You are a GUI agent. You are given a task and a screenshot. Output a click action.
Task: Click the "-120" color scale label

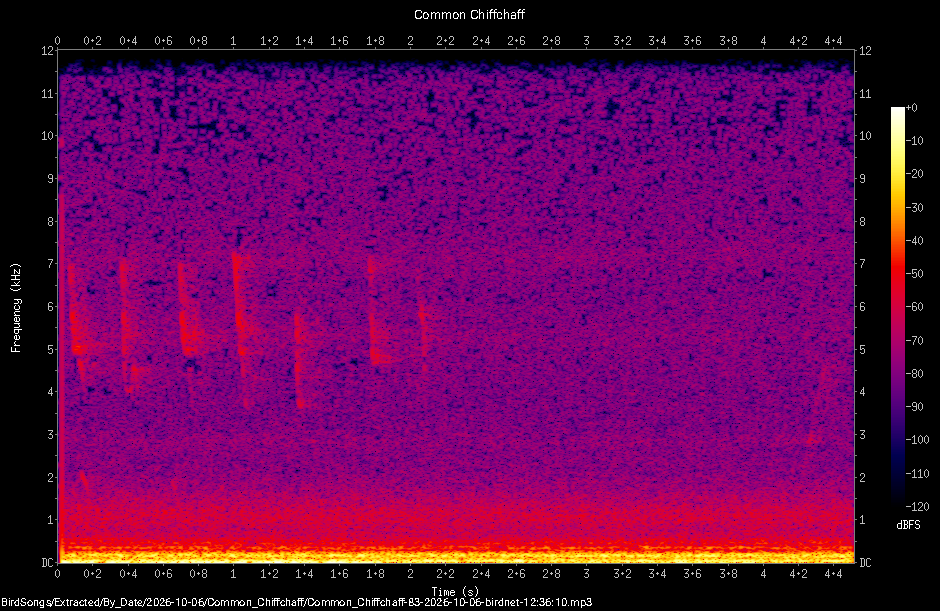pos(917,507)
